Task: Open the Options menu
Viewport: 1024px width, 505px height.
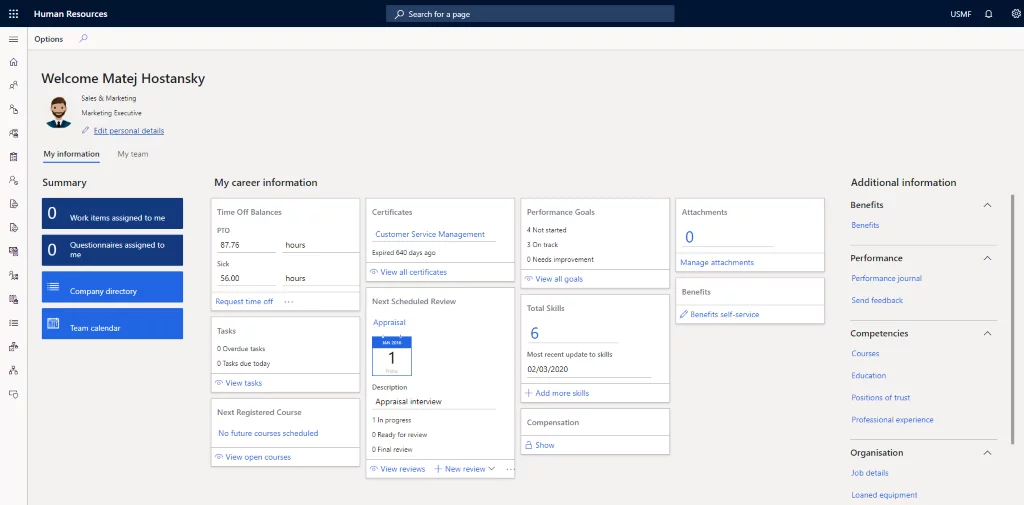Action: (x=49, y=39)
